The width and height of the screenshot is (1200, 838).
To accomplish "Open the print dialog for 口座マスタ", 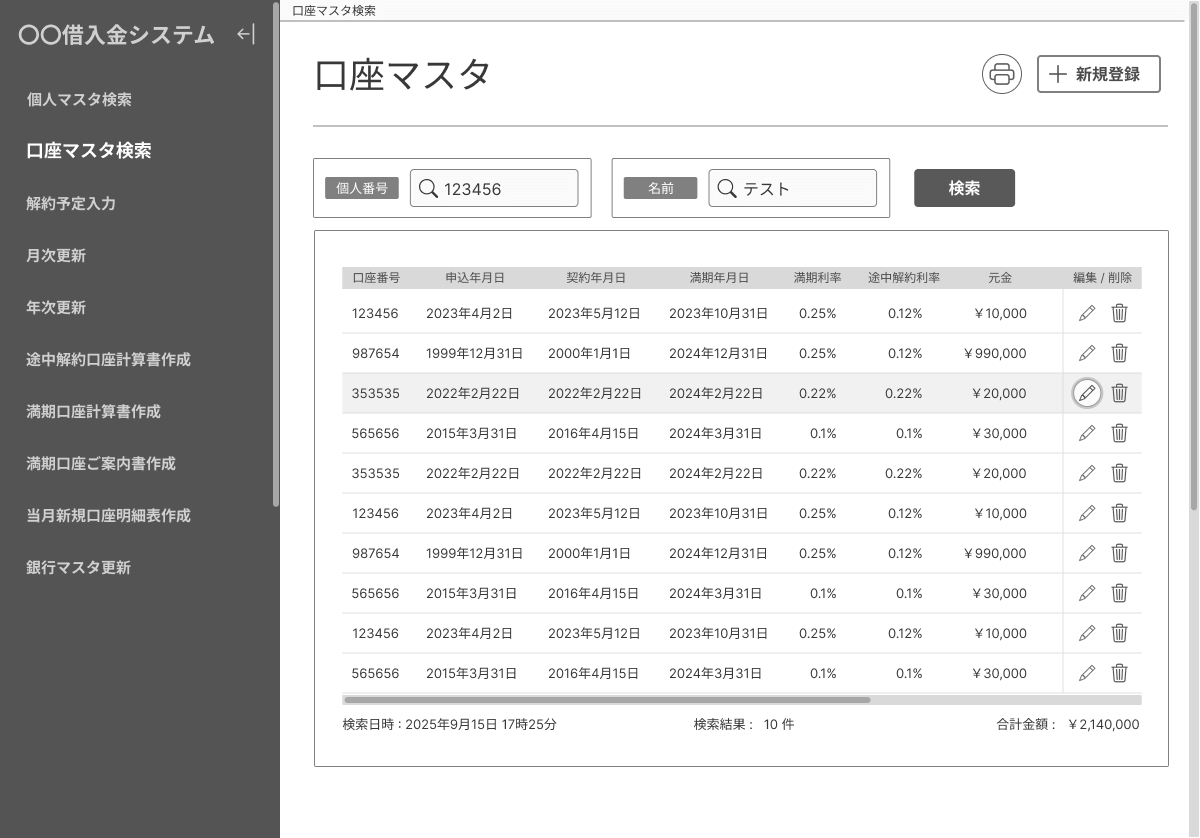I will (1001, 74).
